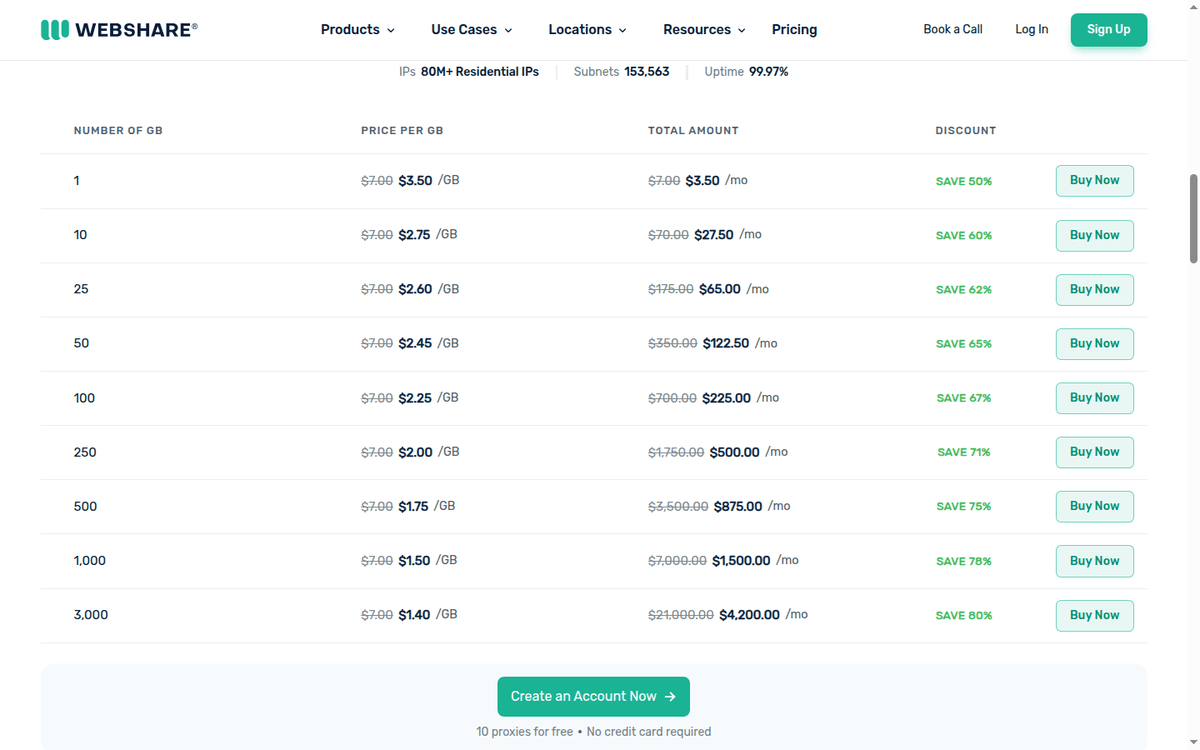
Task: Click the $2.75 /GB price cell
Action: [x=409, y=235]
